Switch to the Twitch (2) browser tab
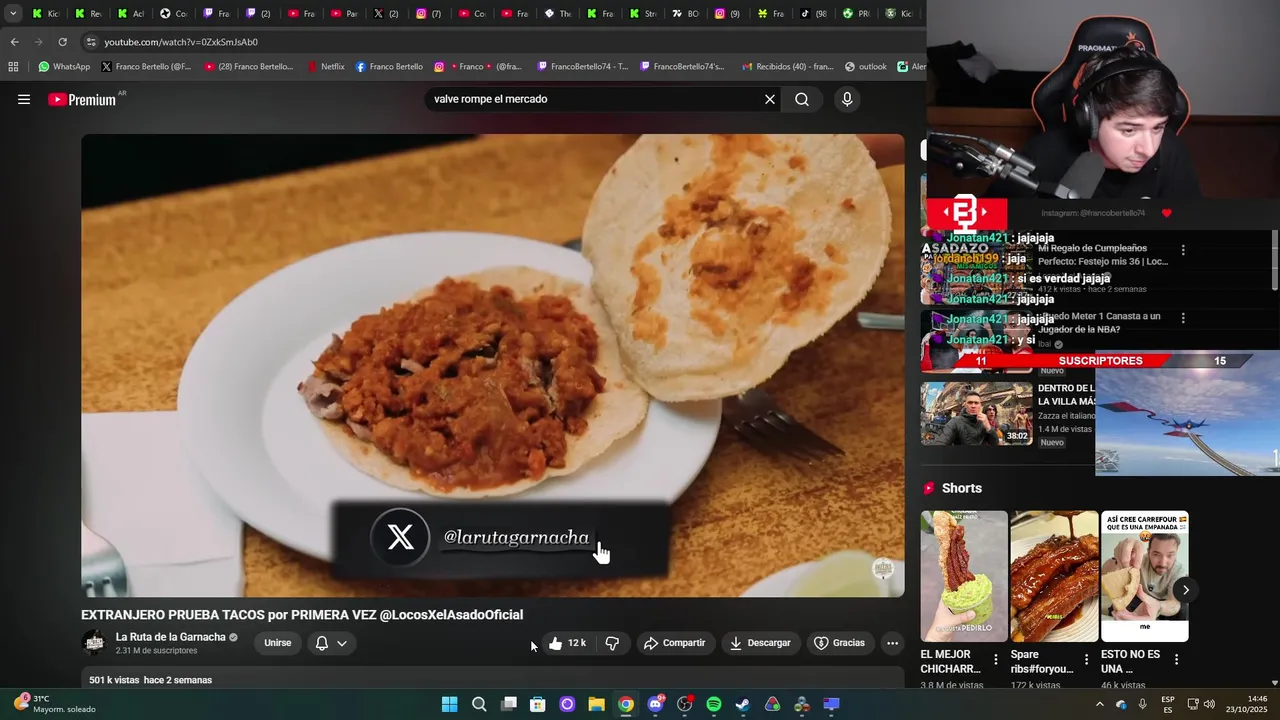Viewport: 1280px width, 720px height. pyautogui.click(x=259, y=14)
